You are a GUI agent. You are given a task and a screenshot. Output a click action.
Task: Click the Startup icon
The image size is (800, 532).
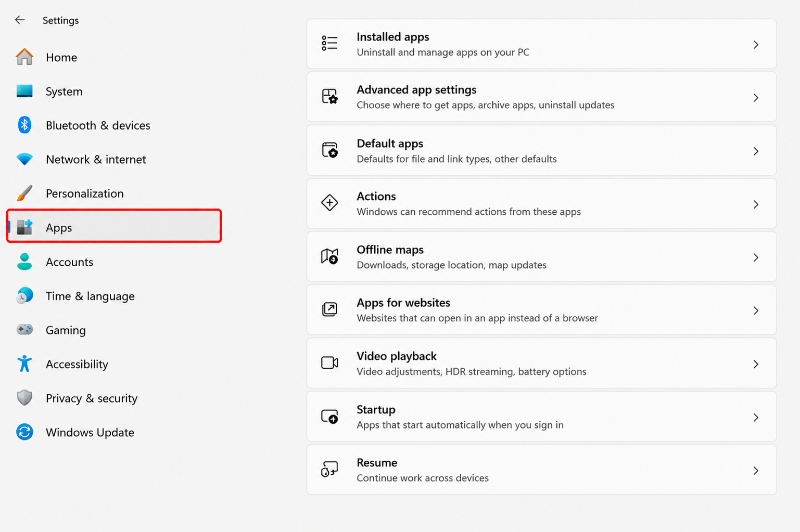(330, 416)
